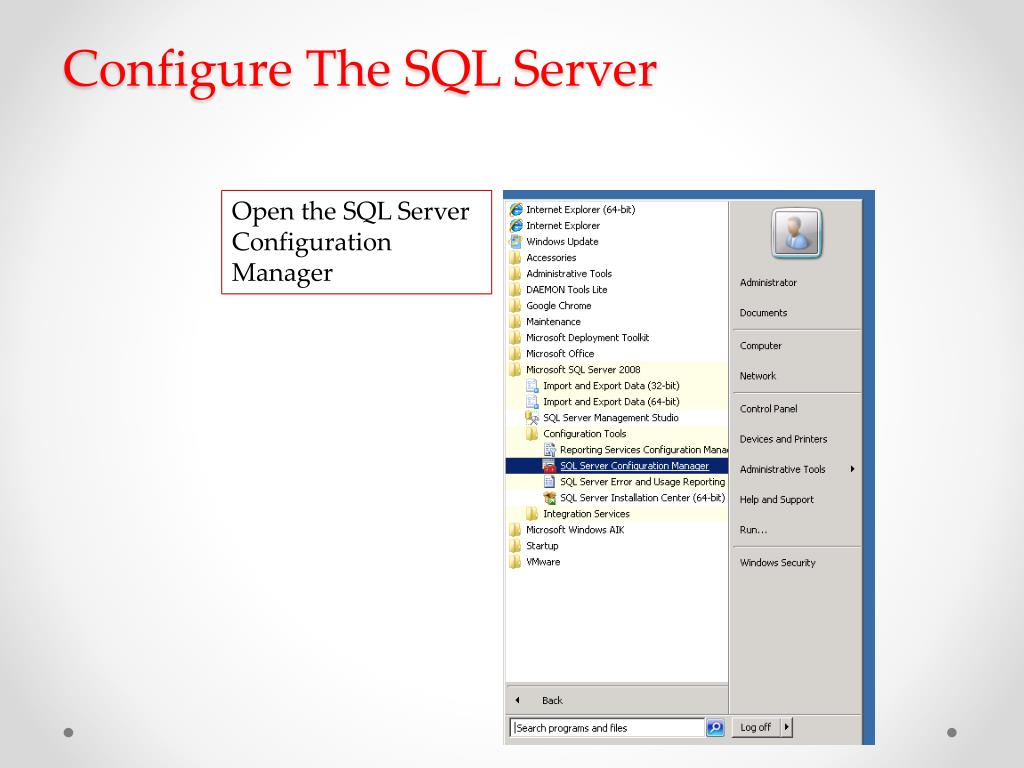Open Computer in the right pane
The height and width of the screenshot is (768, 1024).
(x=760, y=345)
